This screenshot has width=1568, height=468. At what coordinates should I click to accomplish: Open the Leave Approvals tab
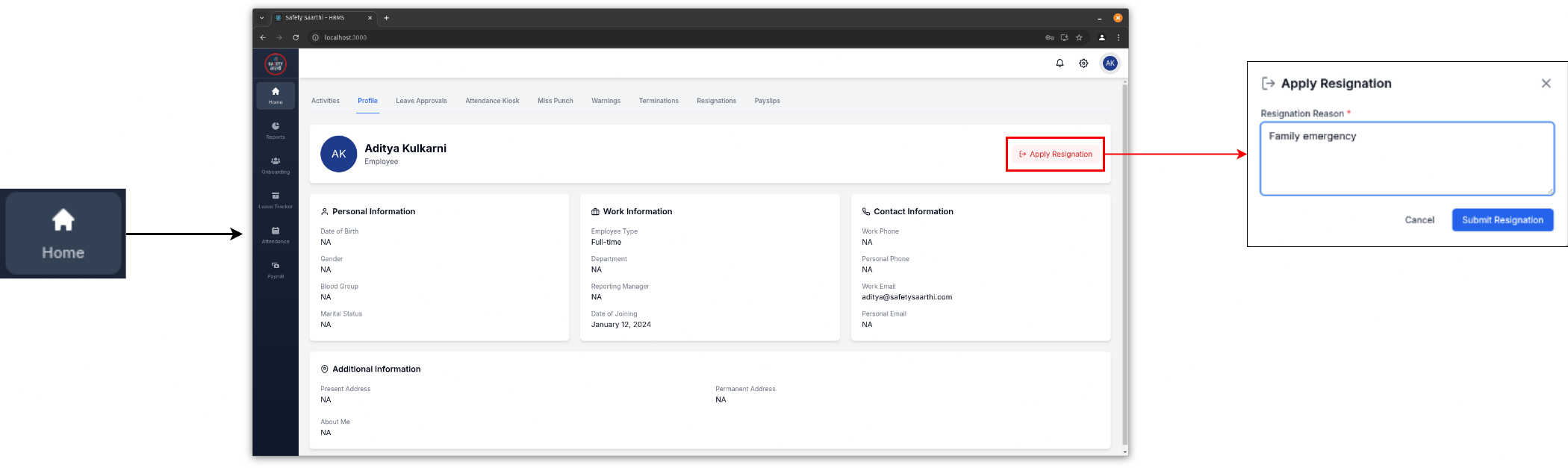point(421,101)
